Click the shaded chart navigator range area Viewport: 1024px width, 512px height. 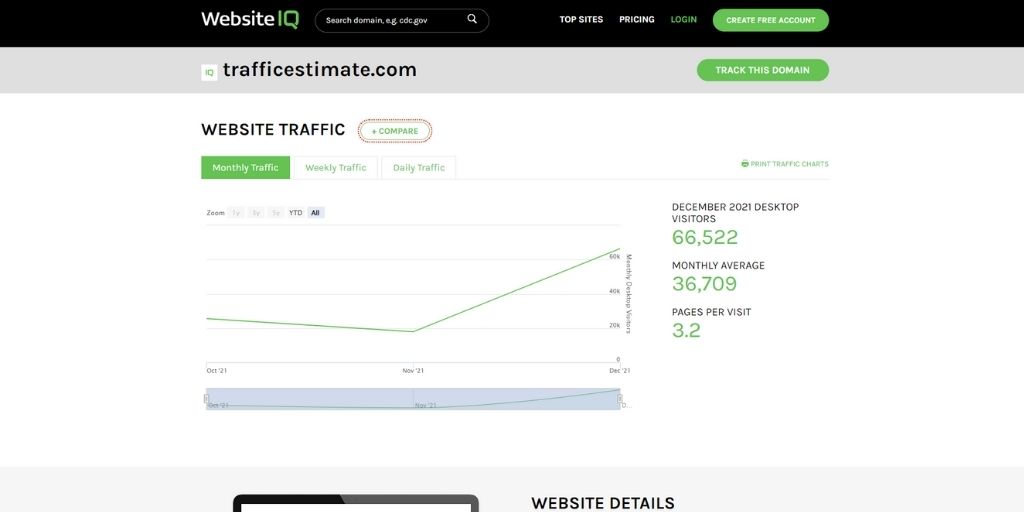pos(413,399)
